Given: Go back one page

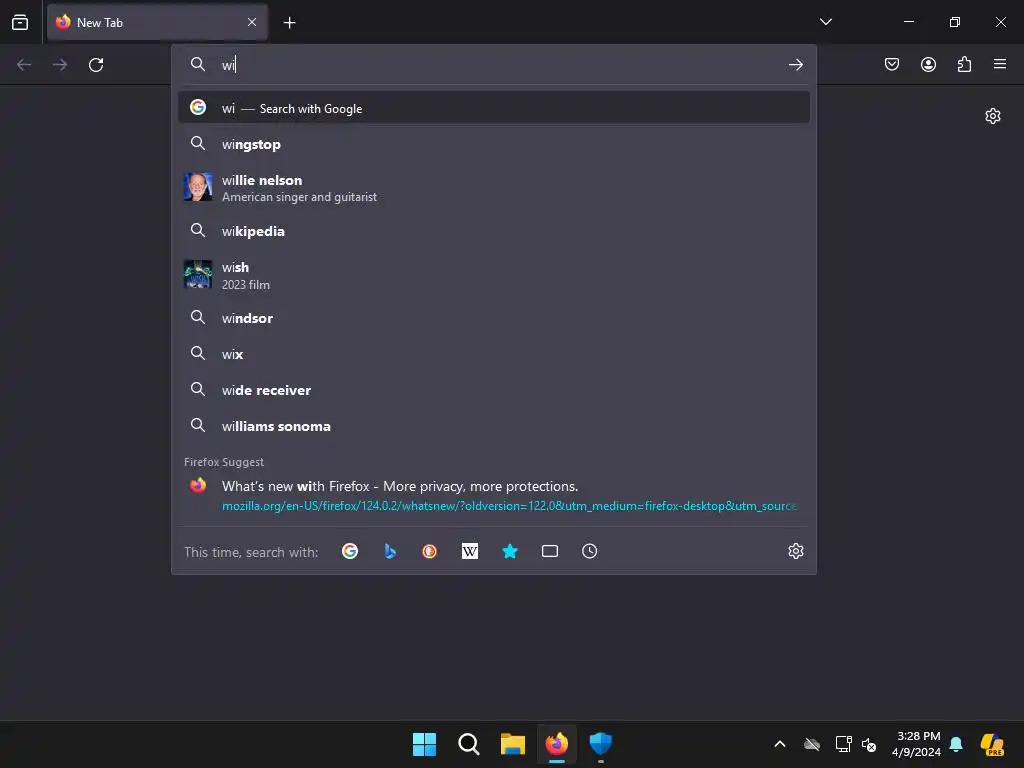Looking at the screenshot, I should (24, 65).
